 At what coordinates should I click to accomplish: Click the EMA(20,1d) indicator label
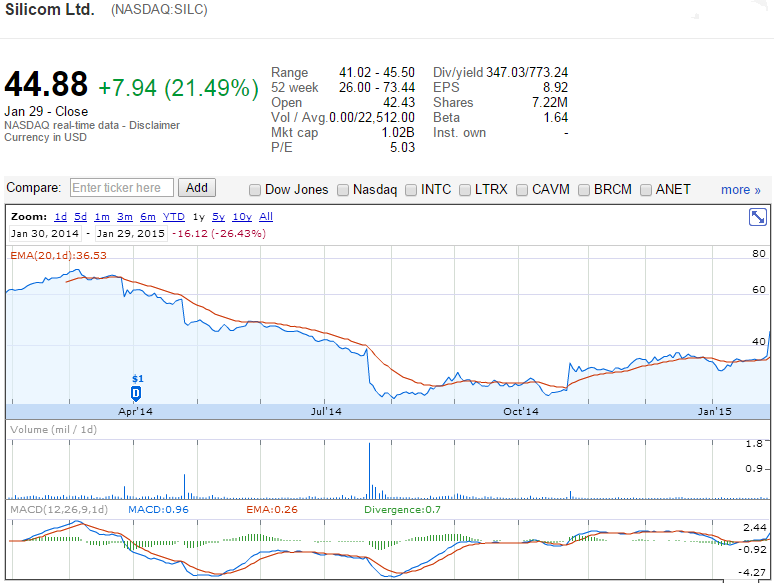[x=58, y=255]
